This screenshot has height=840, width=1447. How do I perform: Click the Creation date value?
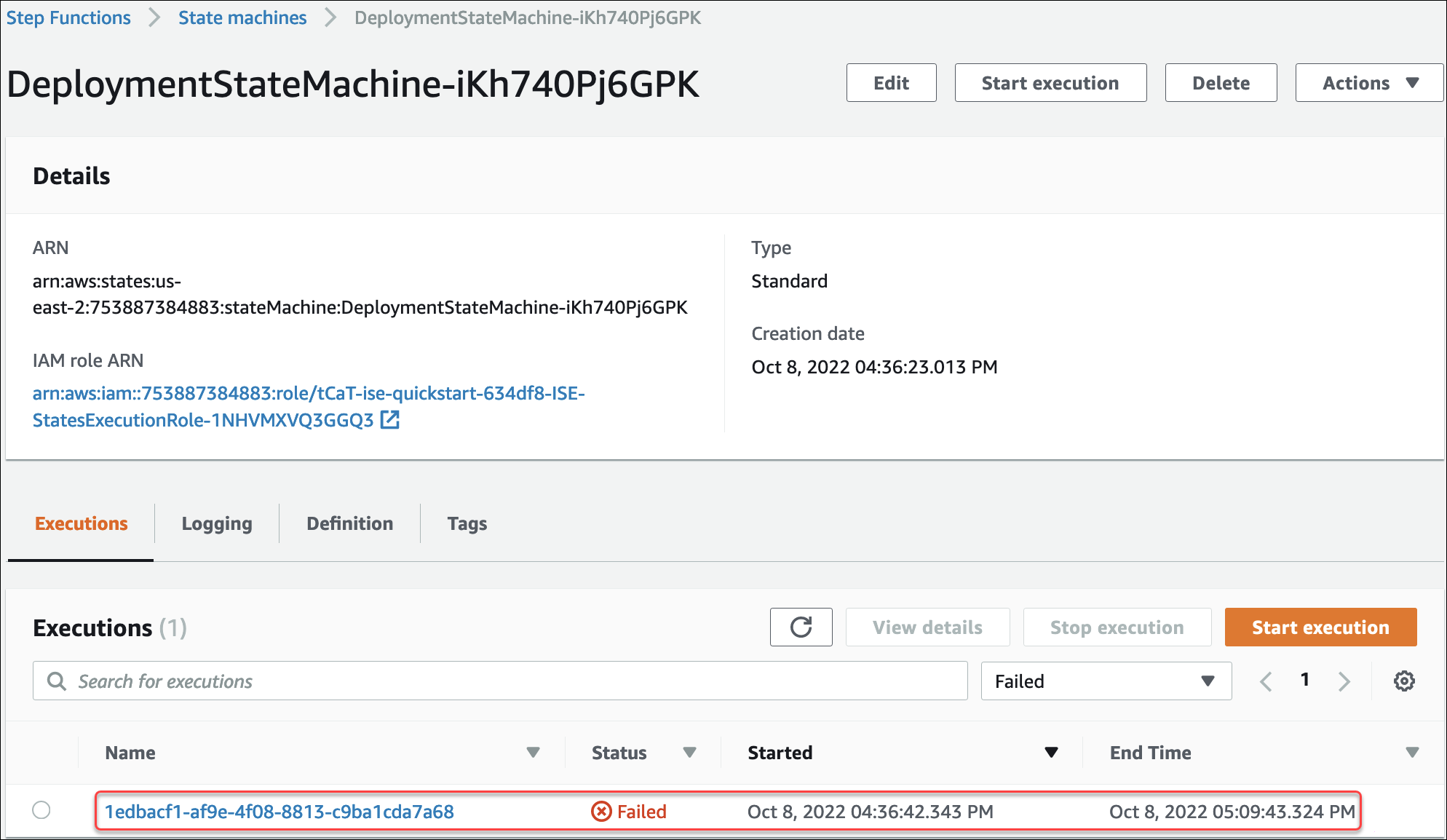(874, 367)
